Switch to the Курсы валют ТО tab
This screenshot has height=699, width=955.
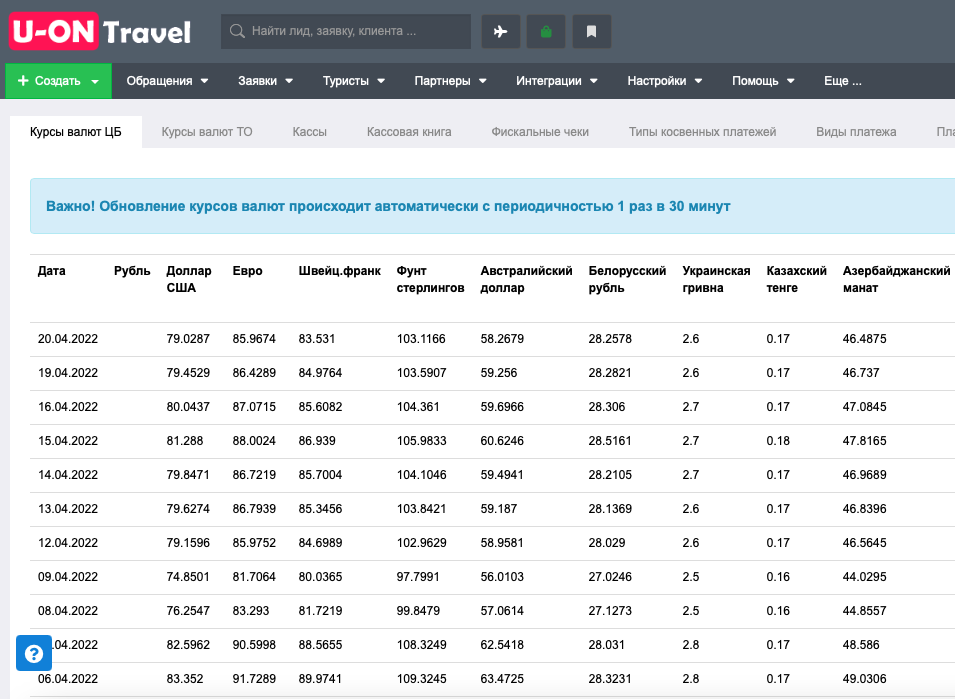(207, 132)
